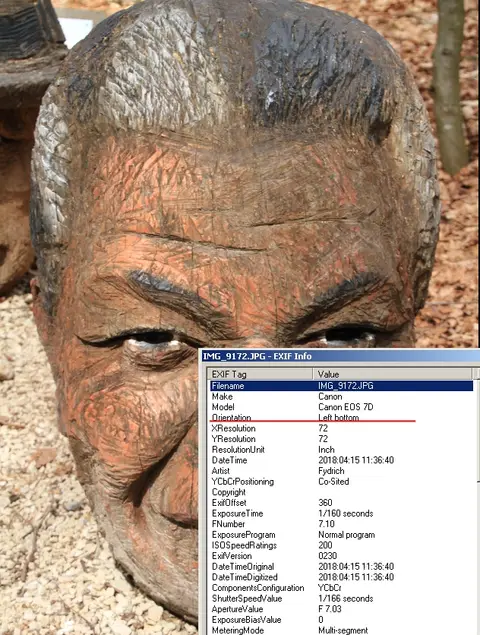The width and height of the screenshot is (480, 635).
Task: Select the "Copyright" tag row
Action: pos(228,492)
